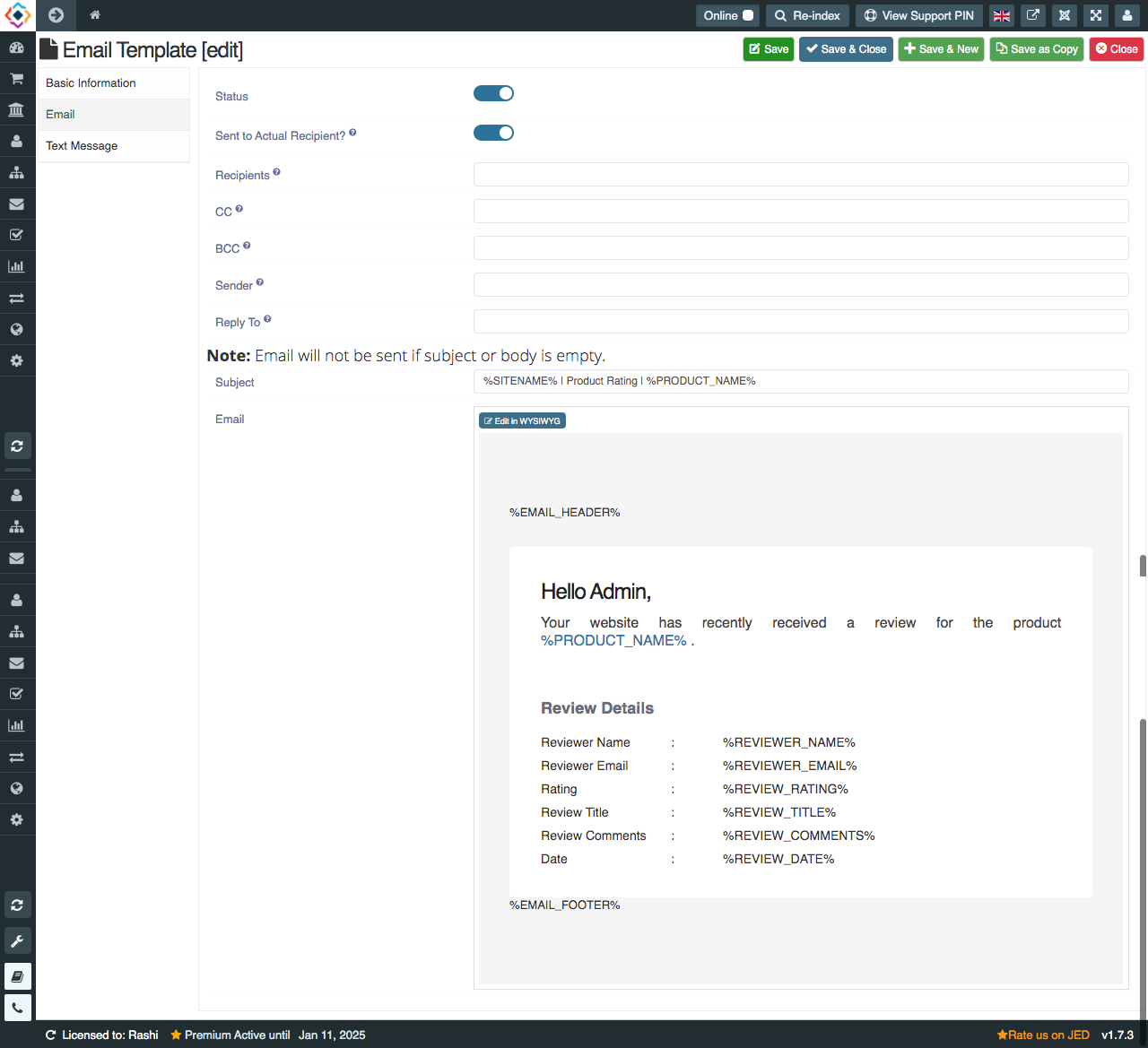Click Edit in WYSIWYG button
The image size is (1148, 1048).
[522, 420]
